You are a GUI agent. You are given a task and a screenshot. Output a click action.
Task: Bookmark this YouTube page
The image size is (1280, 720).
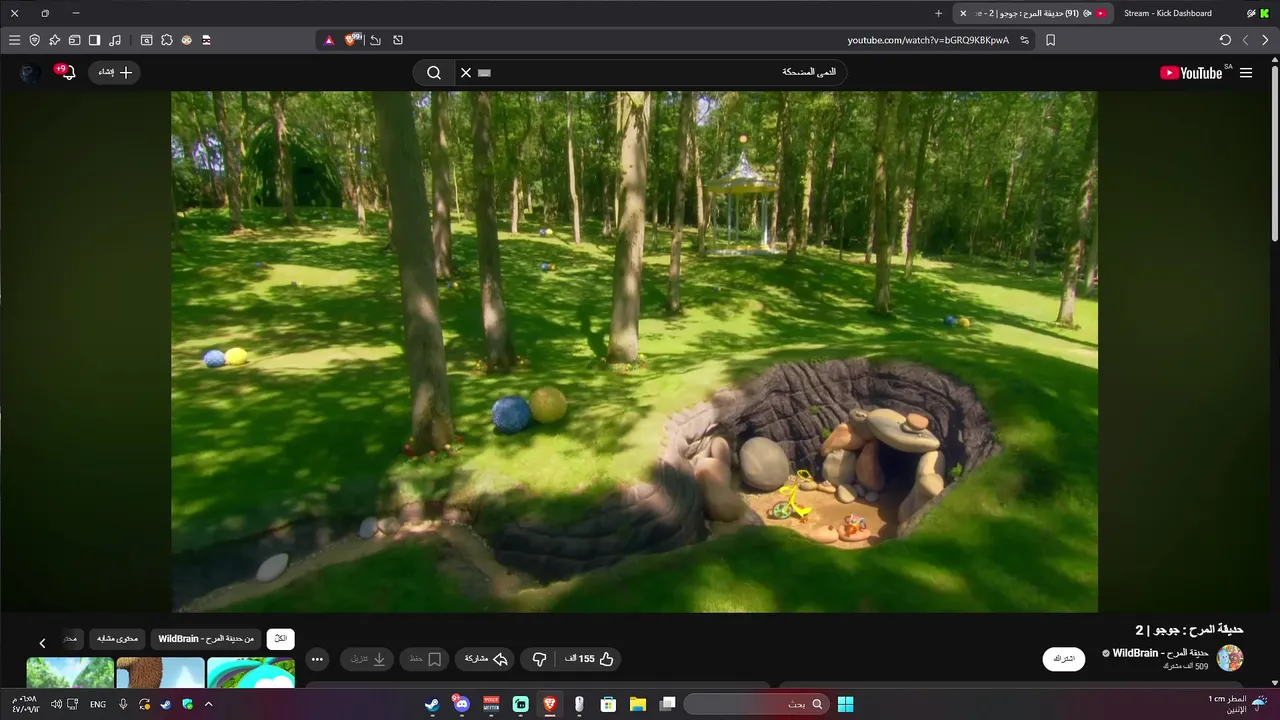pyautogui.click(x=1050, y=40)
